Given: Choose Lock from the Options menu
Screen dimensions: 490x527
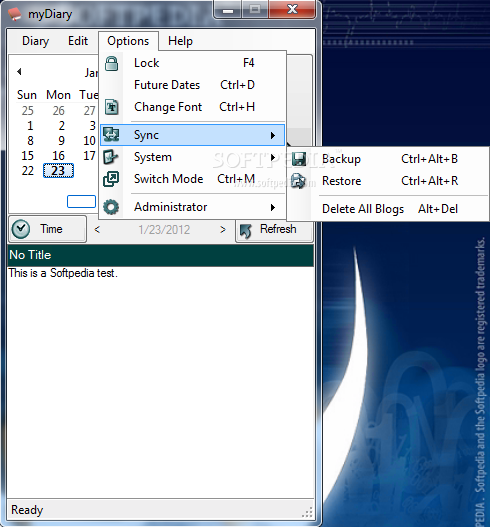Looking at the screenshot, I should click(x=193, y=63).
